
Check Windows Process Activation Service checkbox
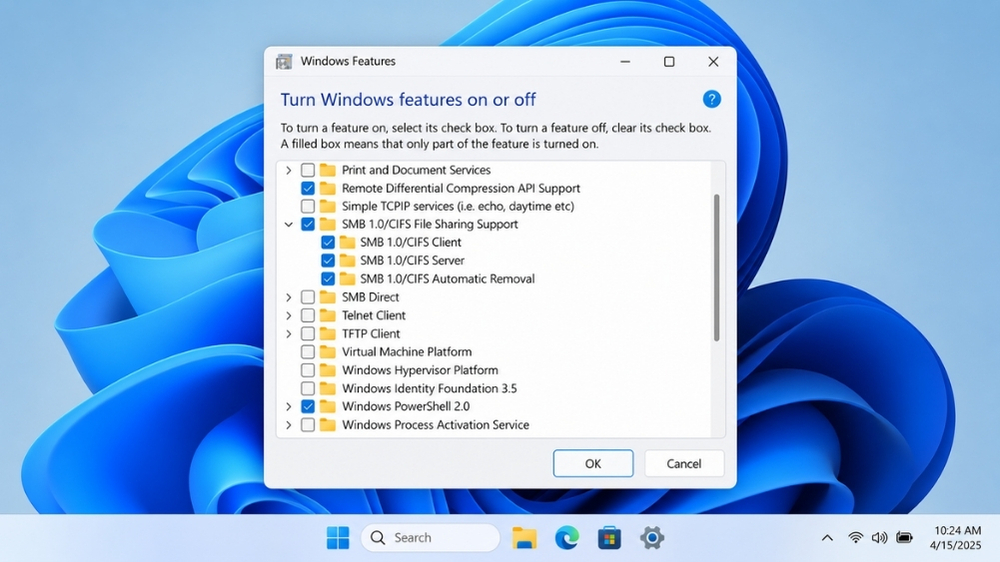[x=307, y=424]
